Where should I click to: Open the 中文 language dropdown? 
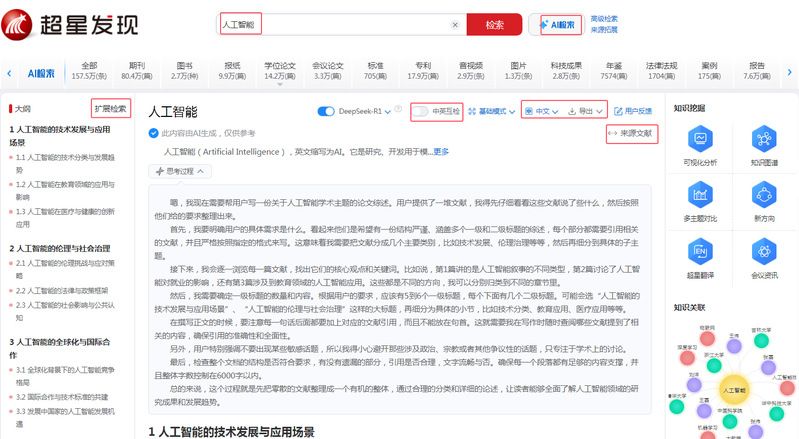(541, 111)
